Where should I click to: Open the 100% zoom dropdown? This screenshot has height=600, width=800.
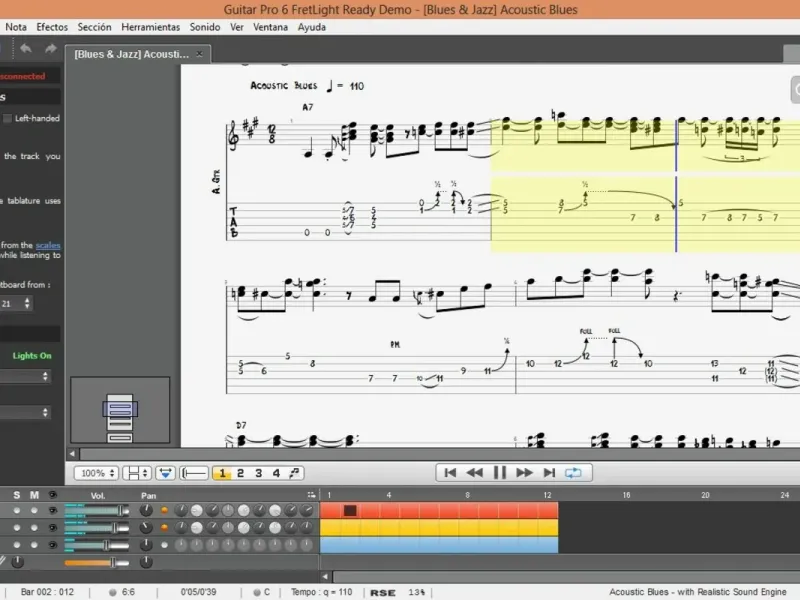[x=96, y=473]
